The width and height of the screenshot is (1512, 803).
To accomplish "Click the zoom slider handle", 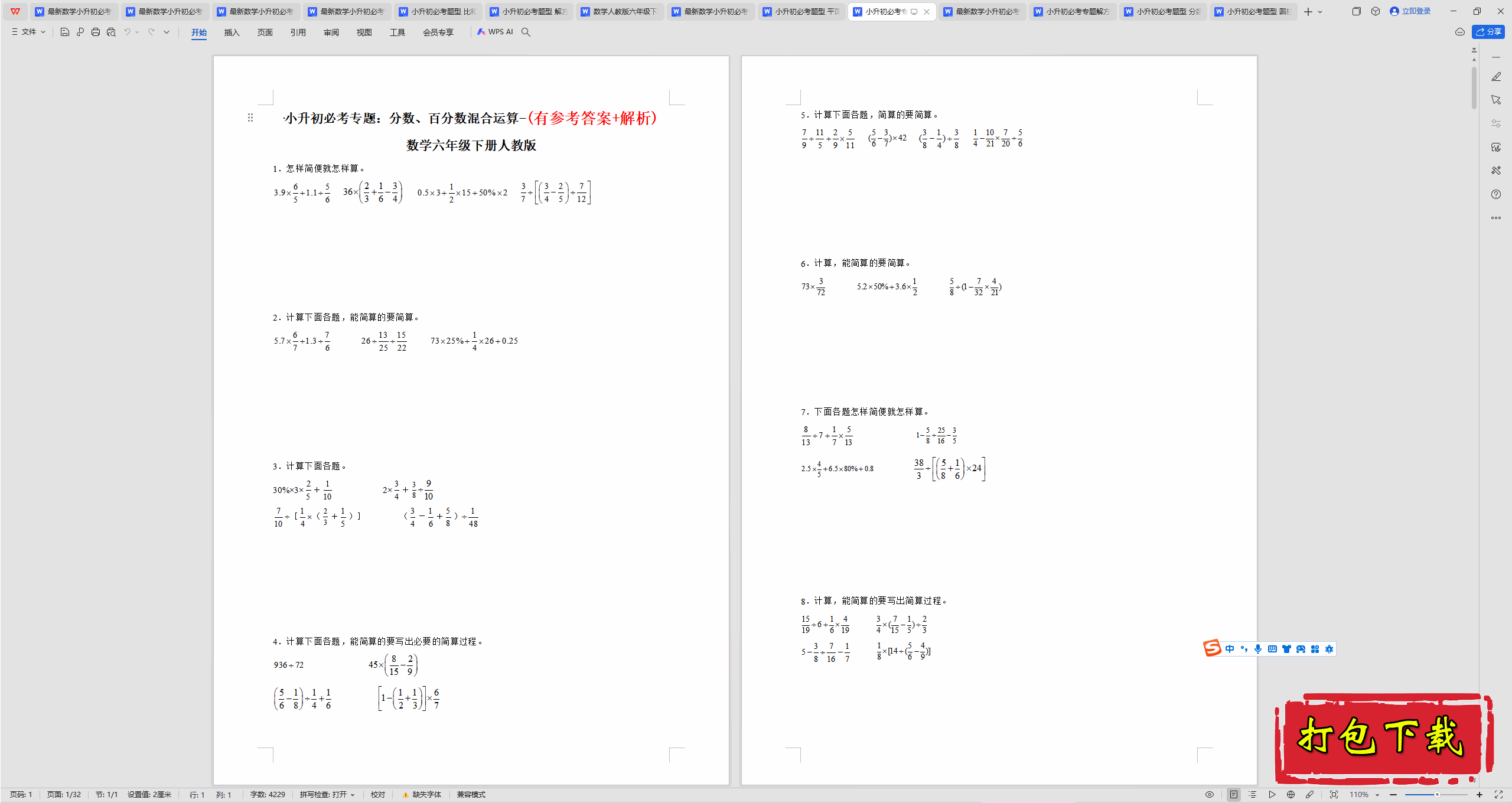I will coord(1437,795).
